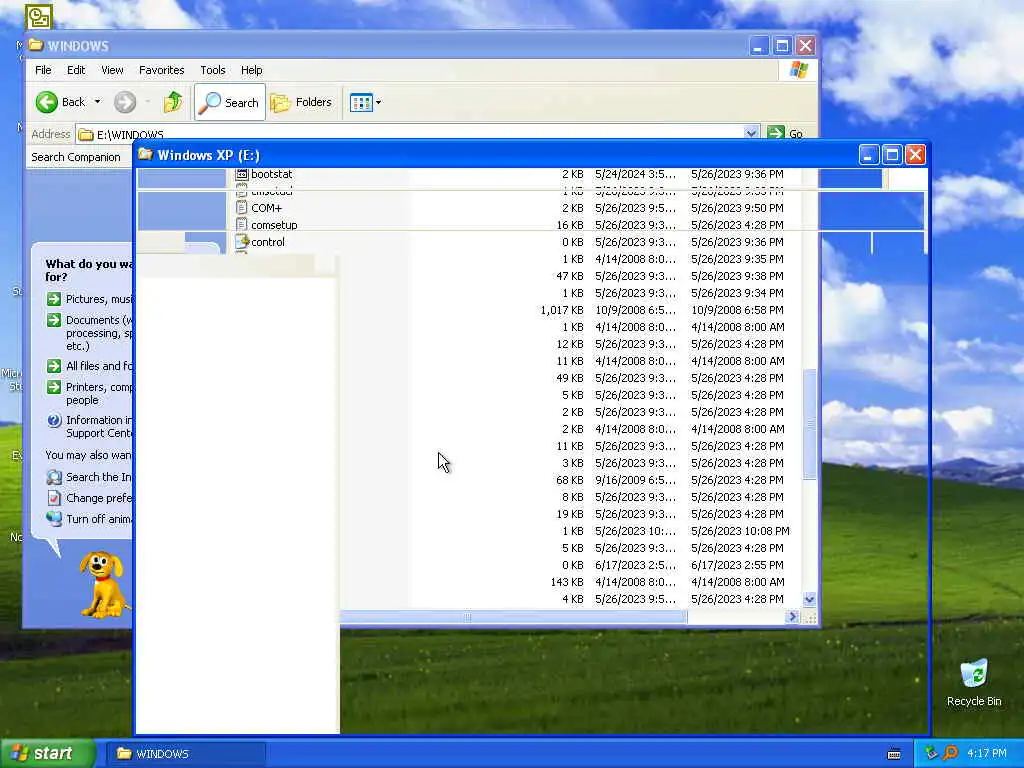1024x768 pixels.
Task: Expand the Address bar dropdown arrow
Action: pos(751,133)
